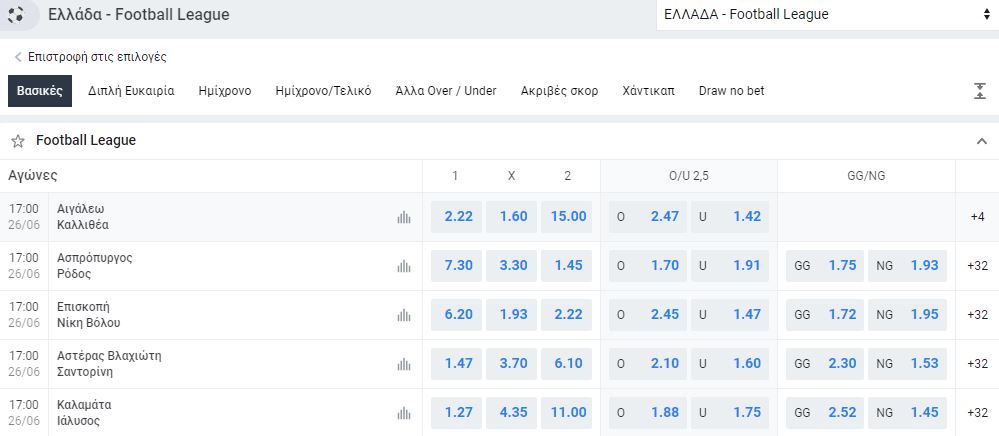Screen dimensions: 999x436
Task: Click the collapse-all markets icon
Action: point(980,91)
